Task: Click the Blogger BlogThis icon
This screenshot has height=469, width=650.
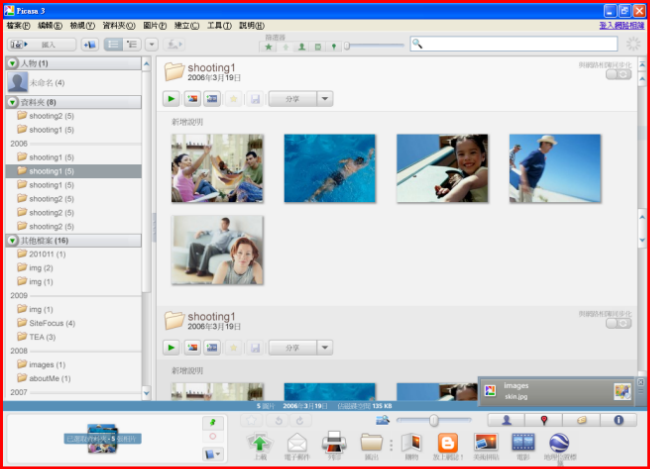Action: 448,441
